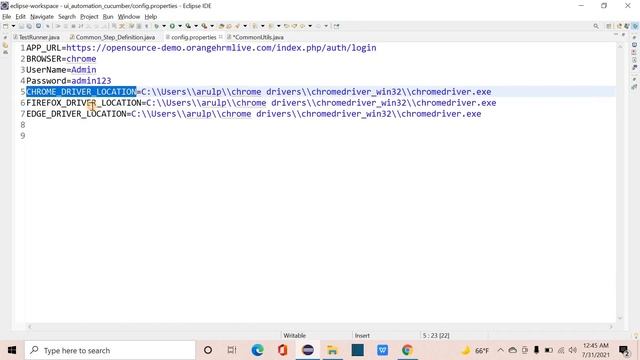Viewport: 640px width, 360px height.
Task: Open the File menu
Action: pyautogui.click(x=7, y=17)
